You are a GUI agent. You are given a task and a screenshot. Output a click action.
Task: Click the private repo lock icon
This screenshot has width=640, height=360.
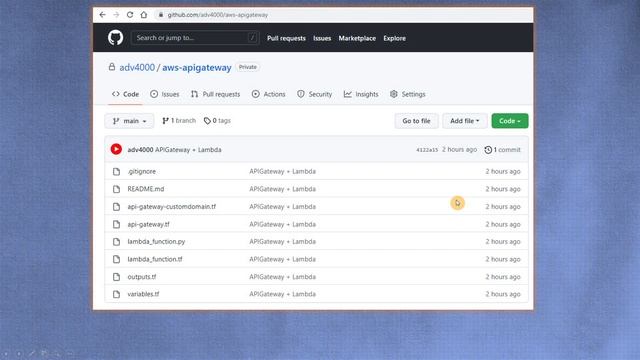pyautogui.click(x=111, y=67)
